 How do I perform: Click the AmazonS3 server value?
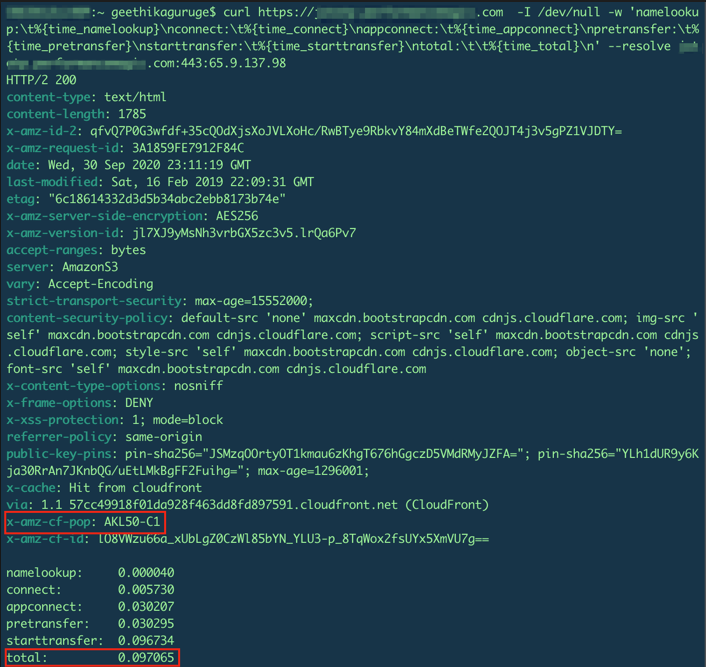[x=90, y=267]
